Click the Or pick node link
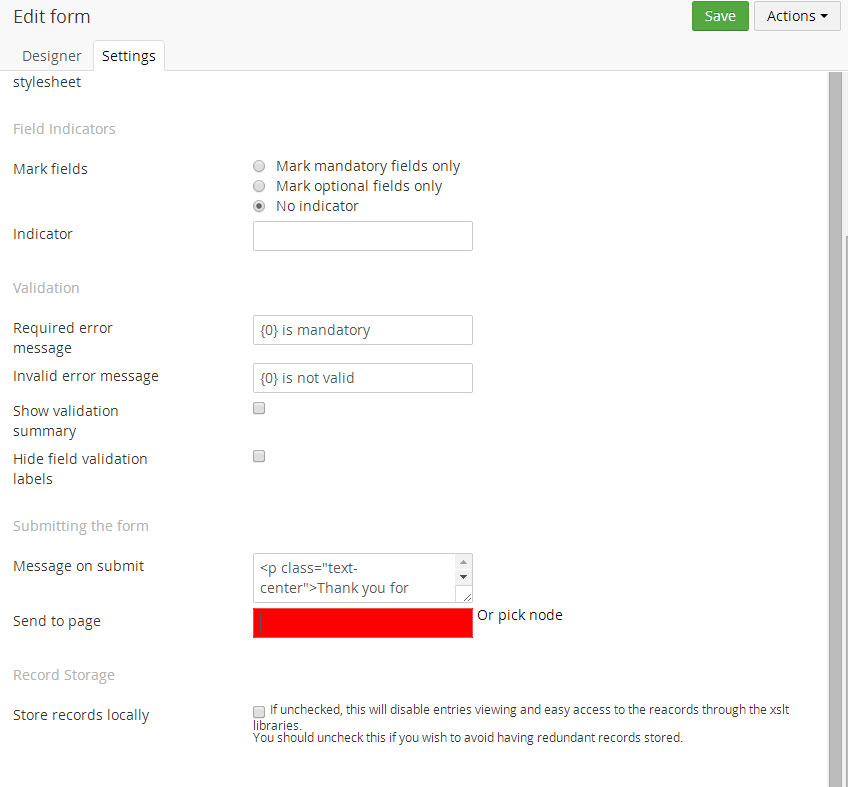848x787 pixels. pyautogui.click(x=520, y=615)
